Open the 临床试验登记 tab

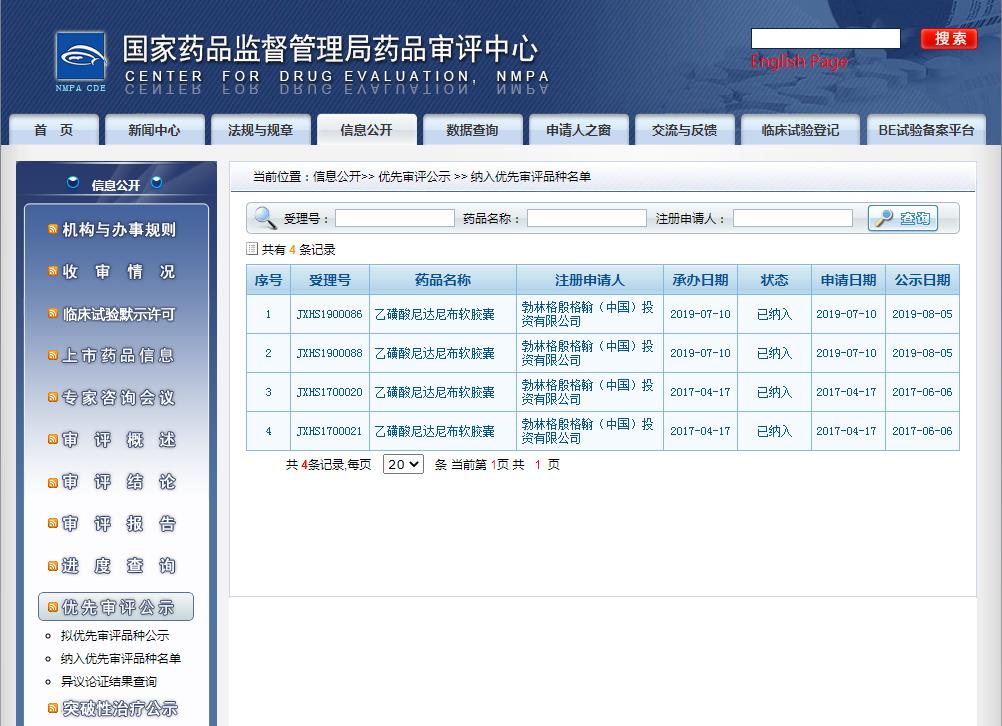tap(800, 130)
